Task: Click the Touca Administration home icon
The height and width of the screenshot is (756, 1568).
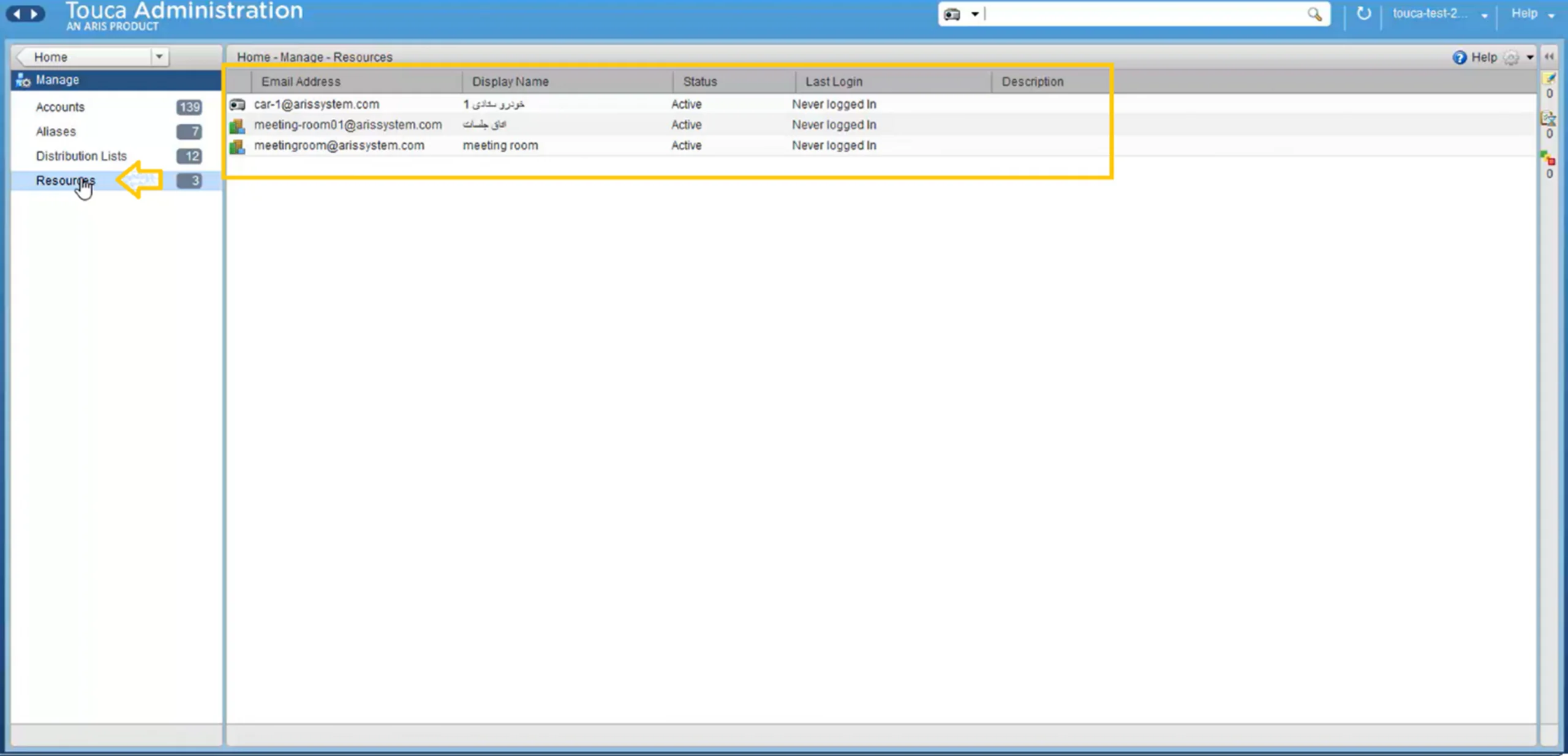Action: click(x=183, y=13)
